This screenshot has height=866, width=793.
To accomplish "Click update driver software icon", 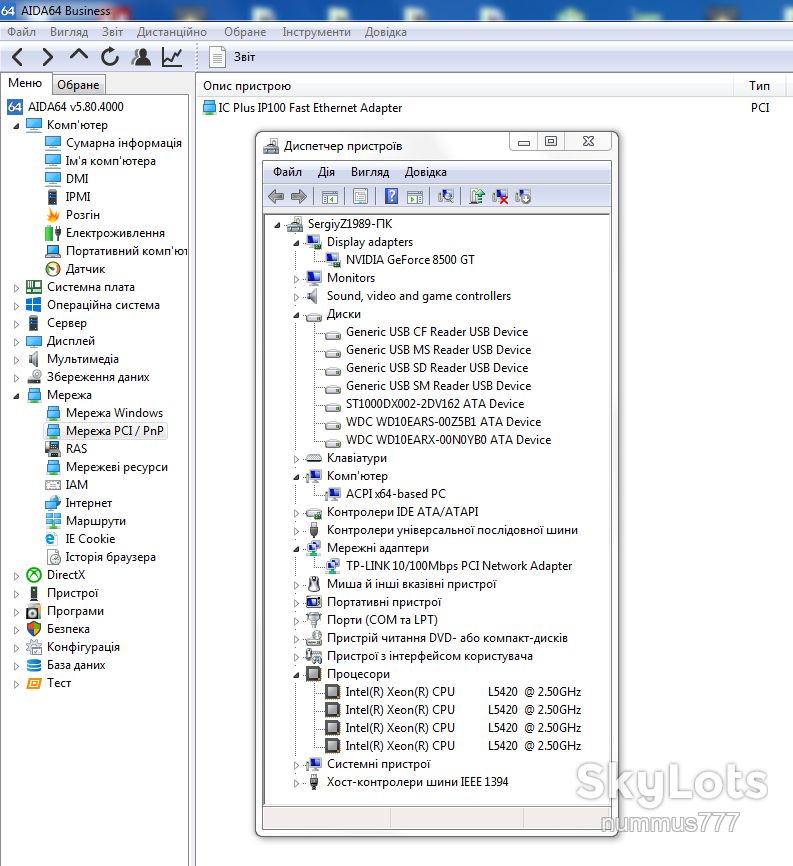I will point(477,196).
